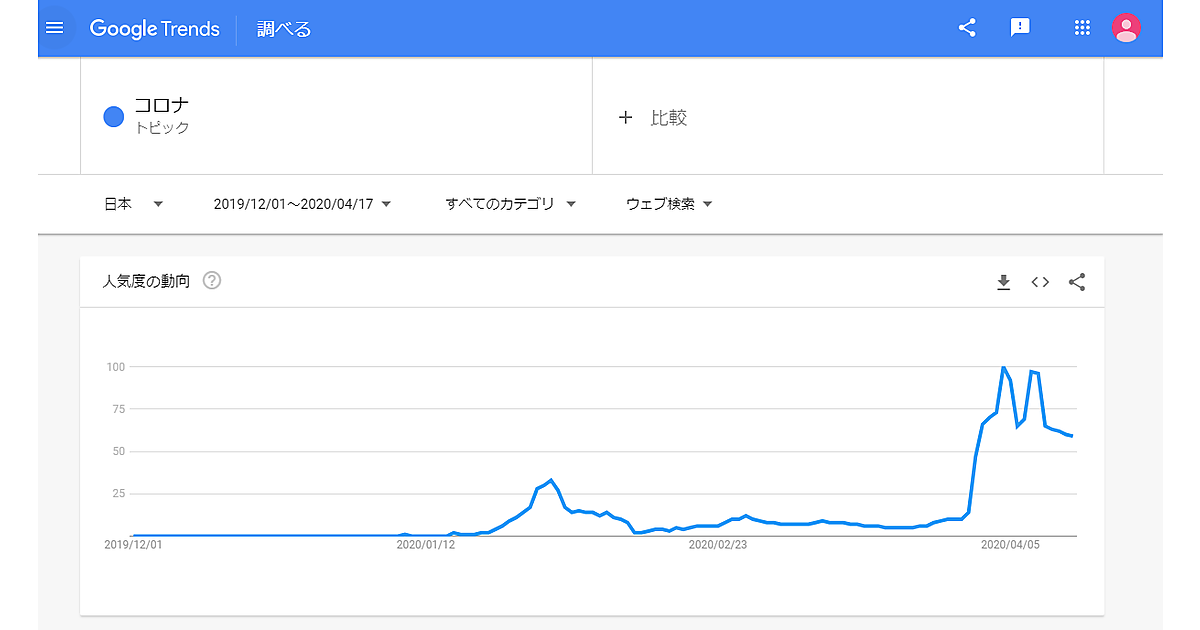Open the embed code icon
This screenshot has height=630, width=1200.
(x=1040, y=282)
